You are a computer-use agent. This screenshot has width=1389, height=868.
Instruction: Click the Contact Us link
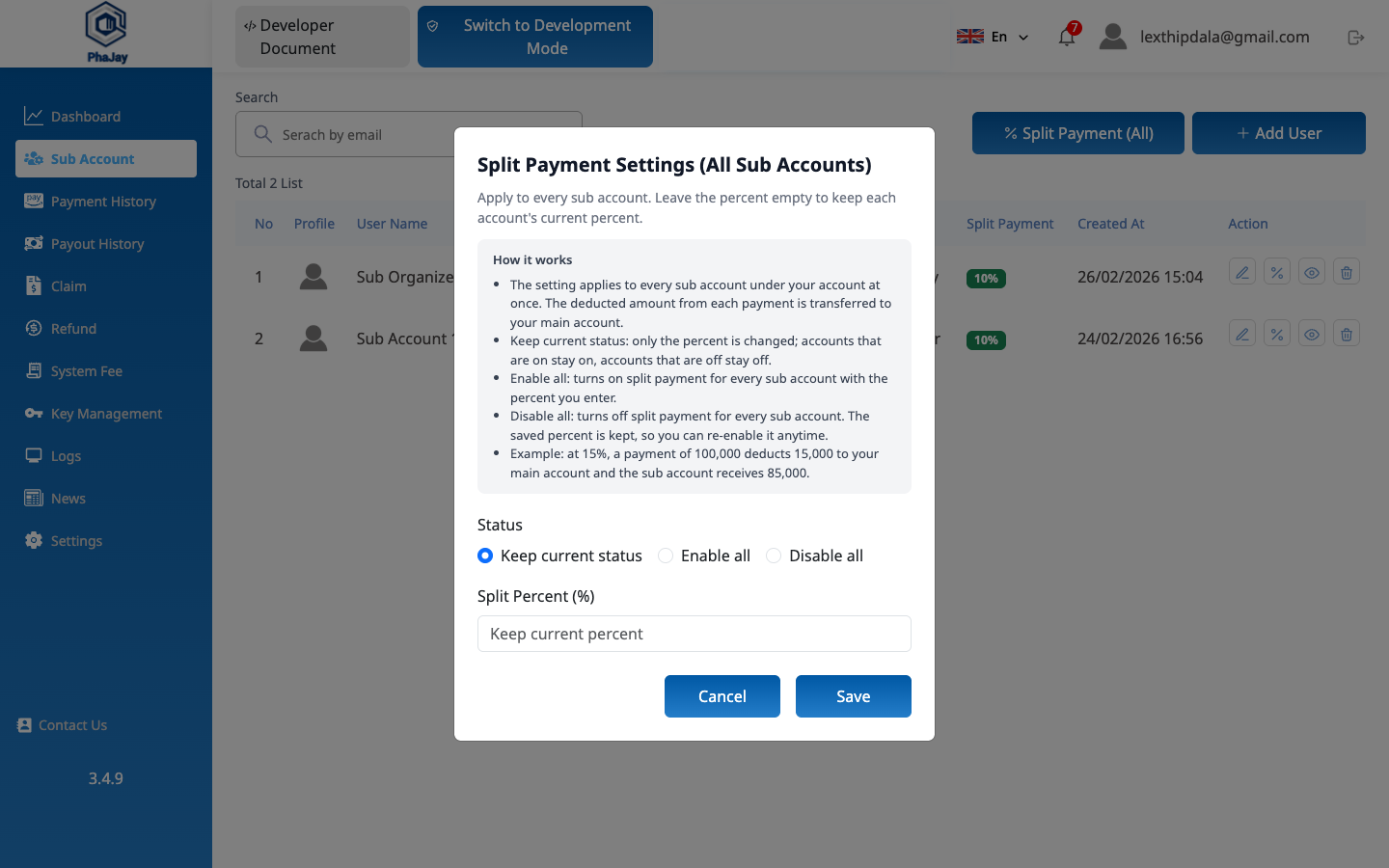63,725
